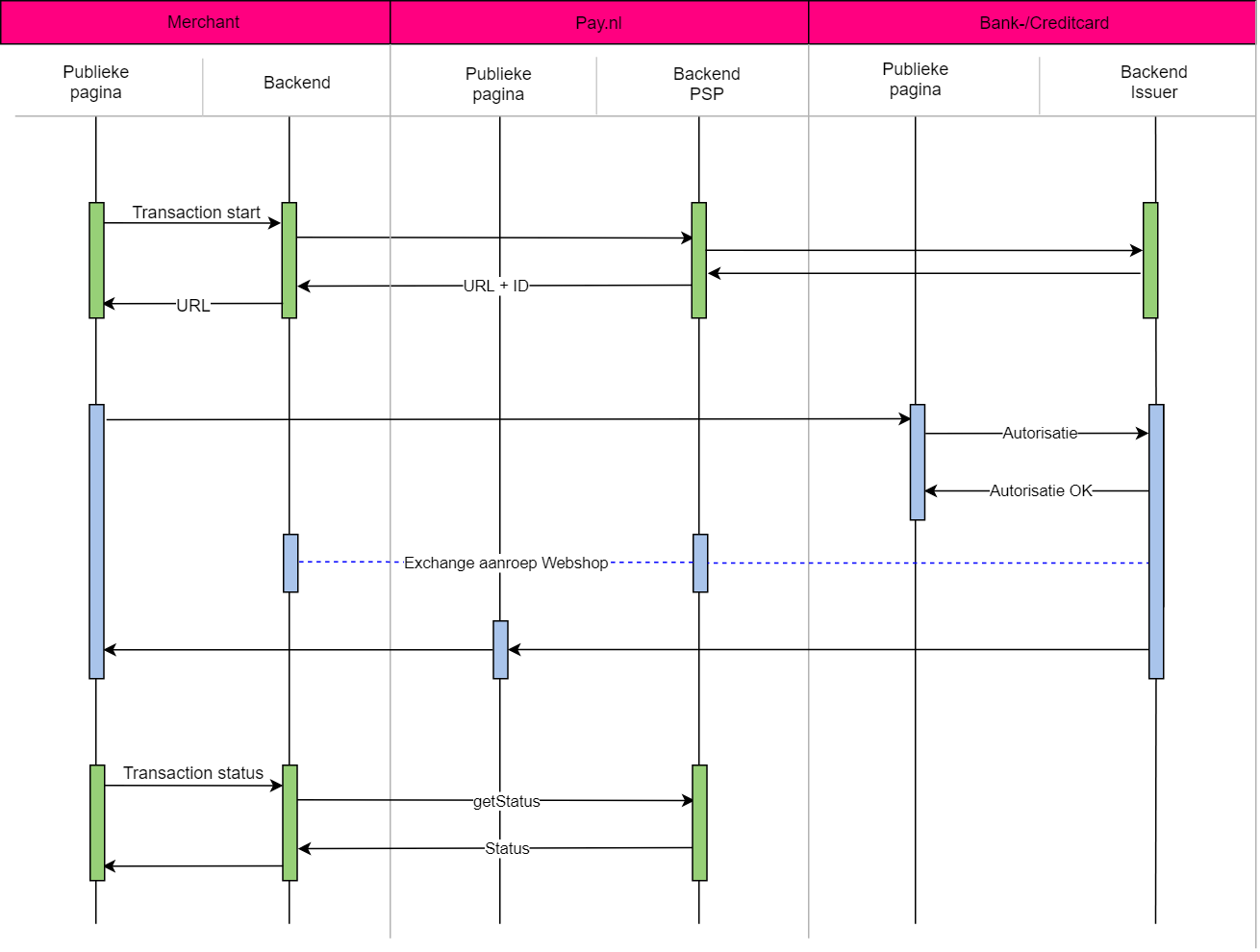Click the 'getStatus' arrow label

(x=506, y=801)
